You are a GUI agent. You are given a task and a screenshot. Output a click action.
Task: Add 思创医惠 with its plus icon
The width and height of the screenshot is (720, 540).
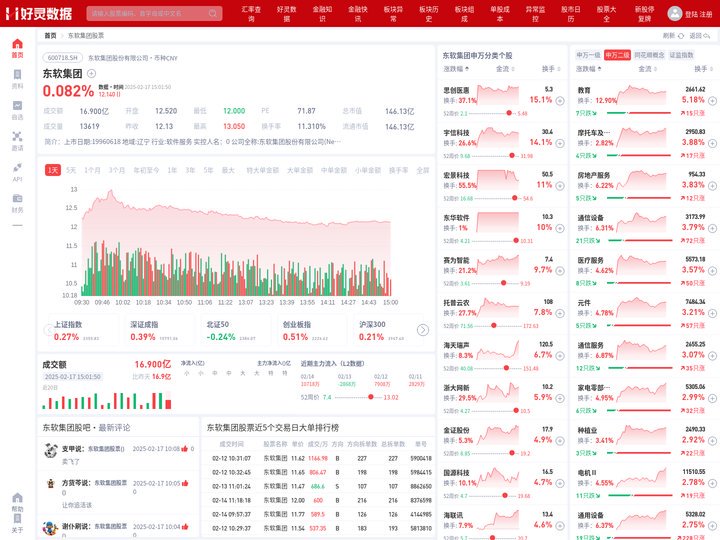pyautogui.click(x=560, y=101)
